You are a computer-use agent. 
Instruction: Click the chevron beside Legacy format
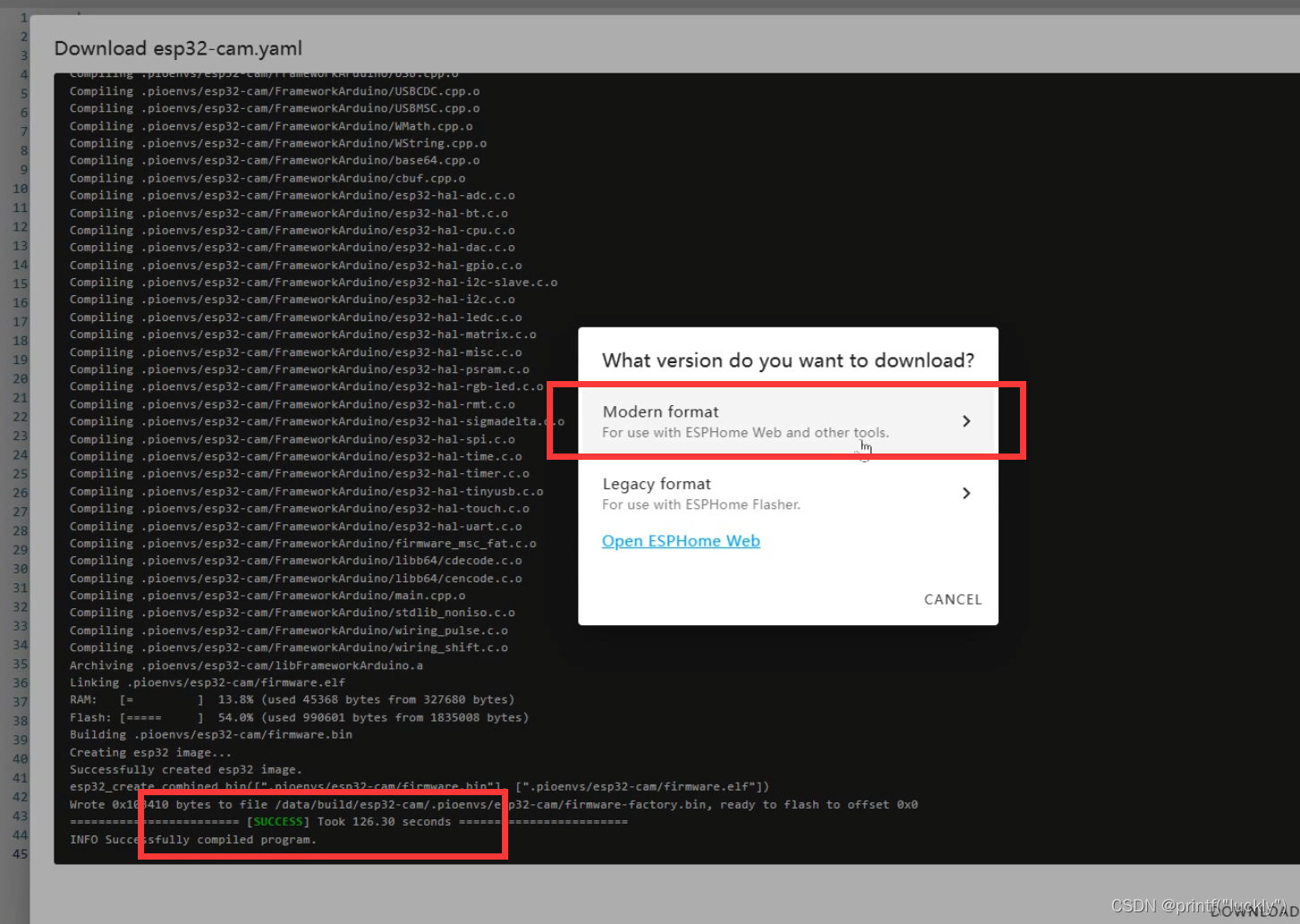click(x=966, y=494)
